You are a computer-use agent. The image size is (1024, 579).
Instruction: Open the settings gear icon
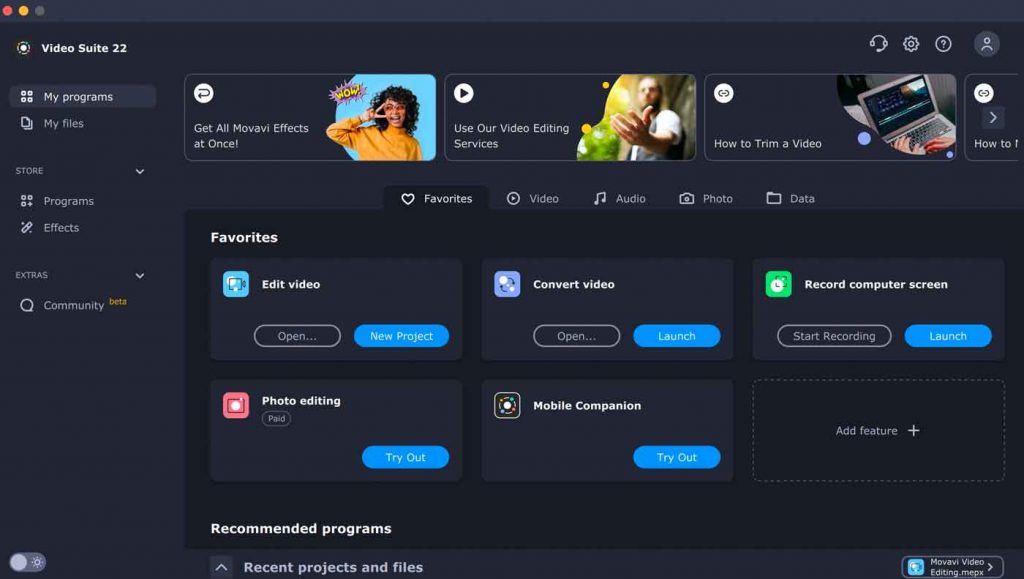pyautogui.click(x=910, y=44)
